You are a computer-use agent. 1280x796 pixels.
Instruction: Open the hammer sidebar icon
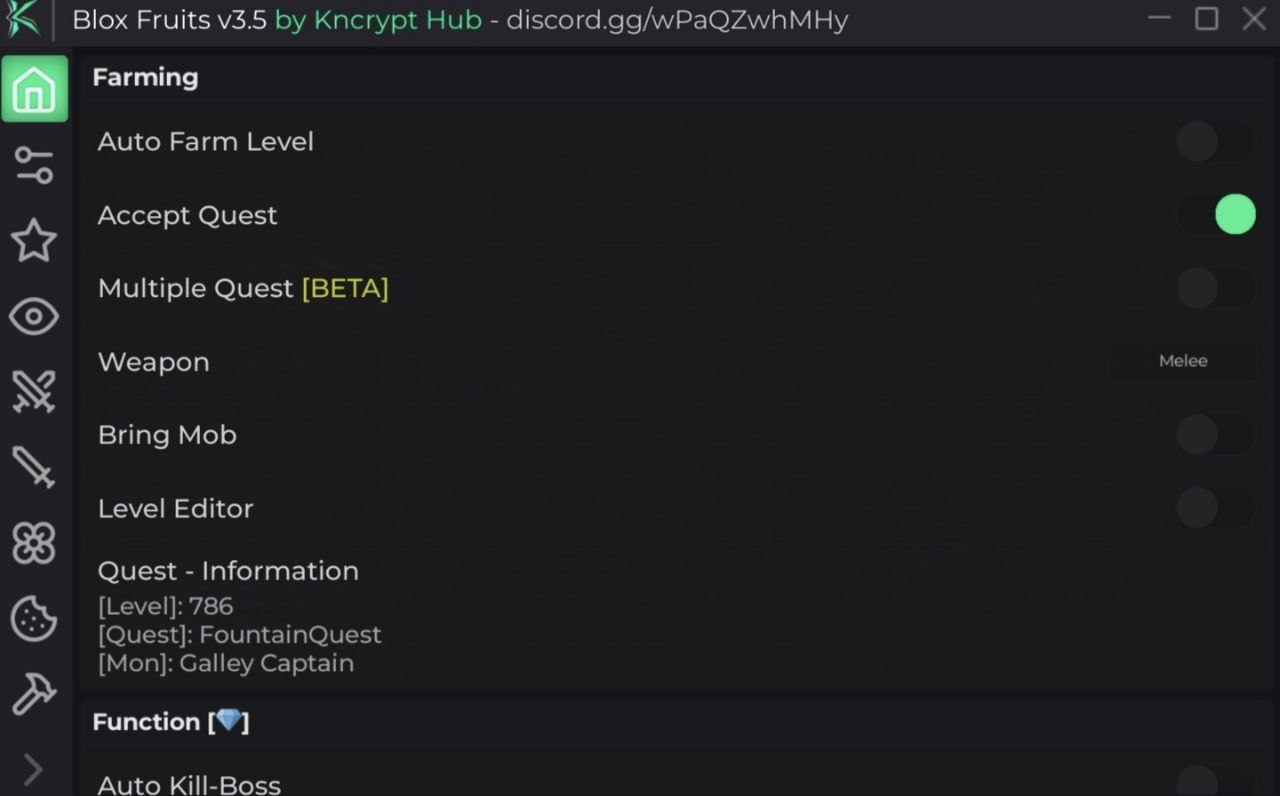pyautogui.click(x=34, y=694)
